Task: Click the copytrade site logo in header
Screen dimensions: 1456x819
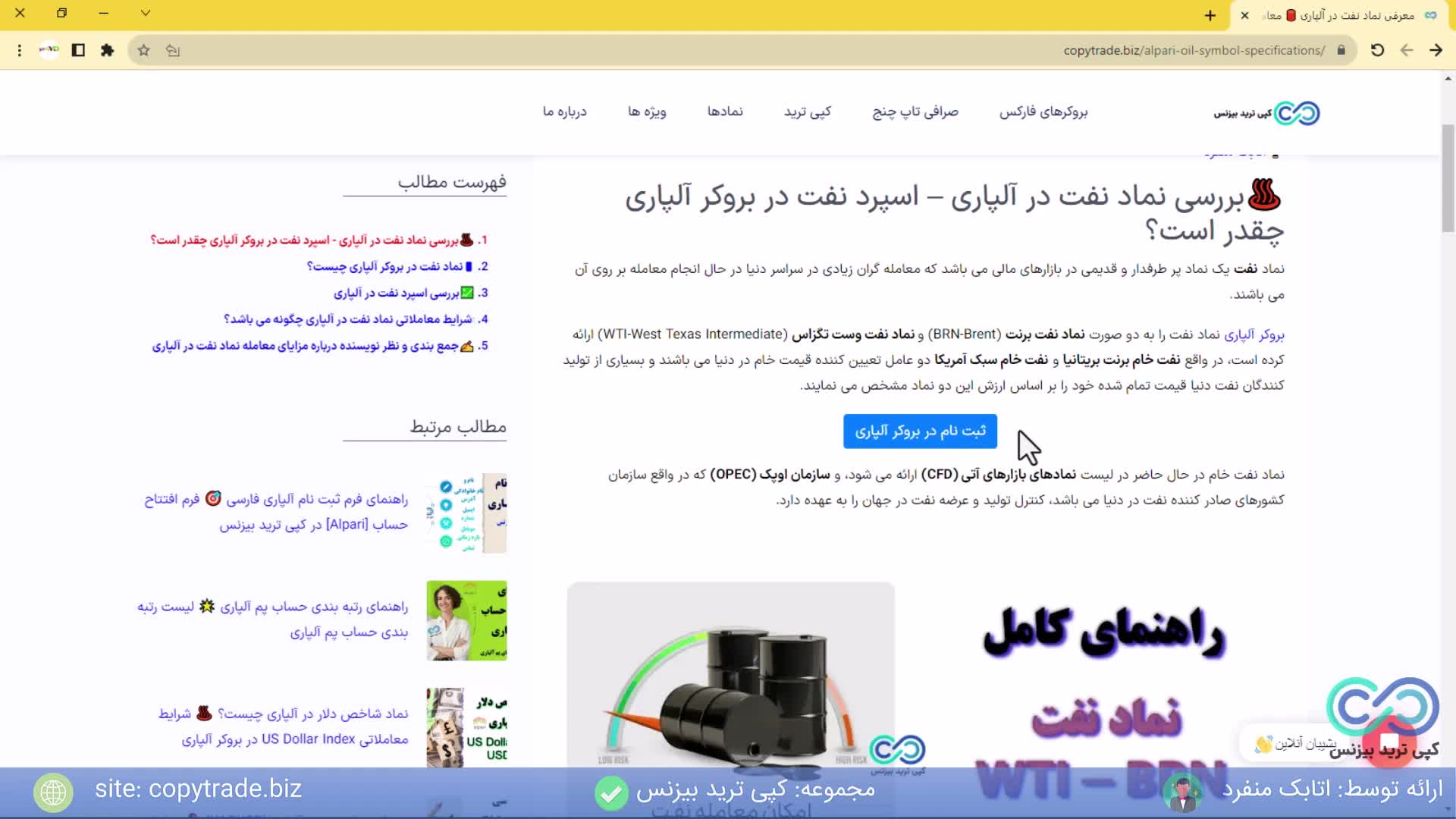Action: click(1266, 113)
